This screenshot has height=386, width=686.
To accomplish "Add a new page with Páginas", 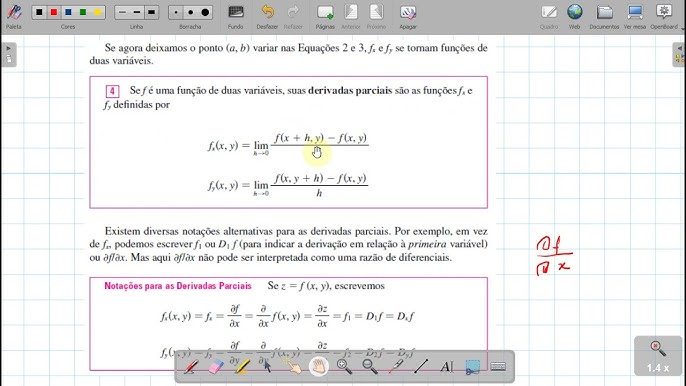I will tap(325, 16).
